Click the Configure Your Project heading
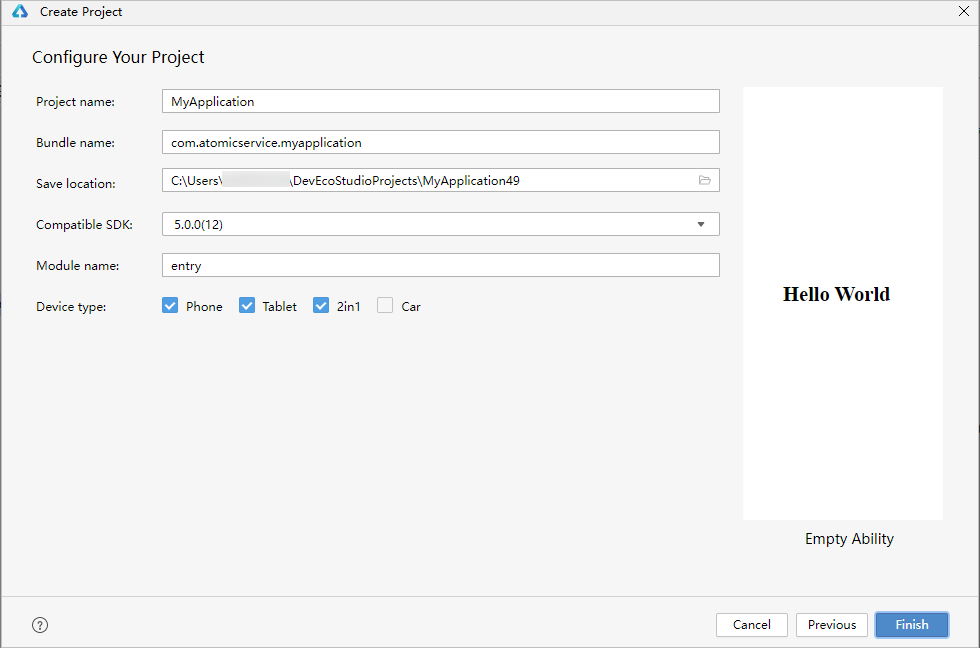980x648 pixels. click(x=118, y=57)
